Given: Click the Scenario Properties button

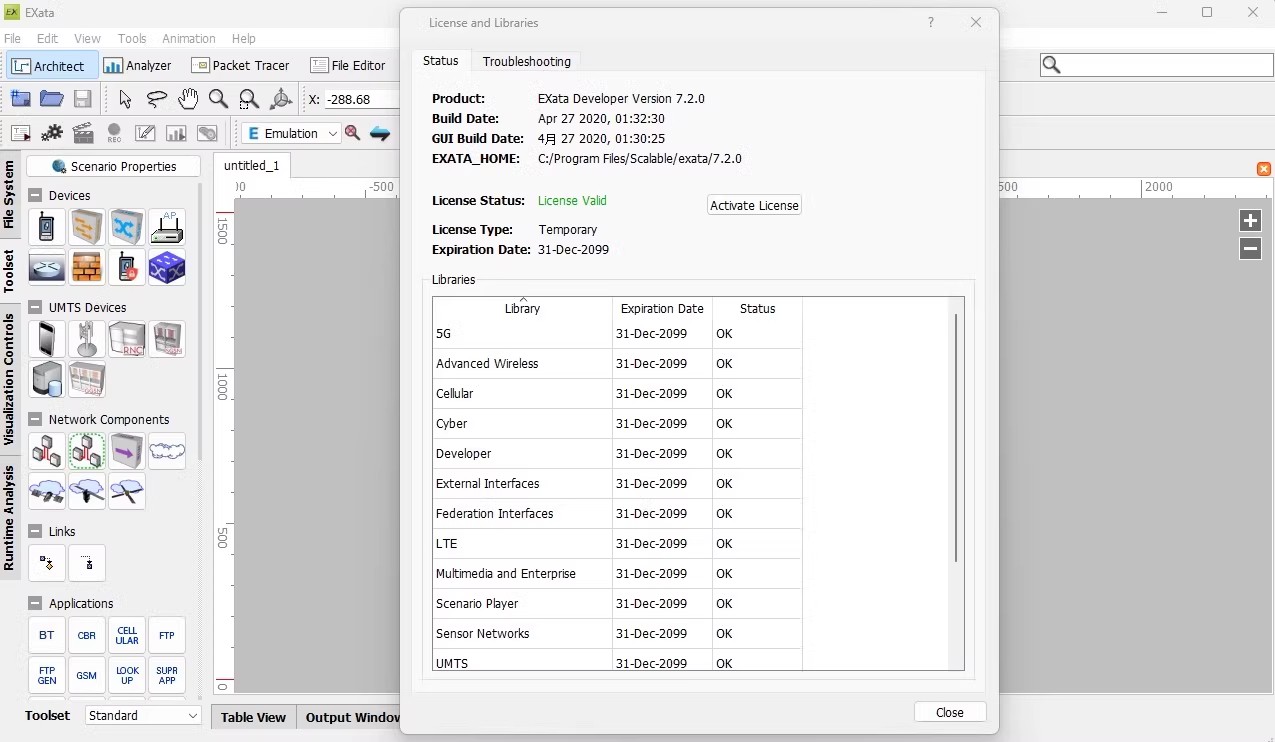Looking at the screenshot, I should [x=114, y=166].
